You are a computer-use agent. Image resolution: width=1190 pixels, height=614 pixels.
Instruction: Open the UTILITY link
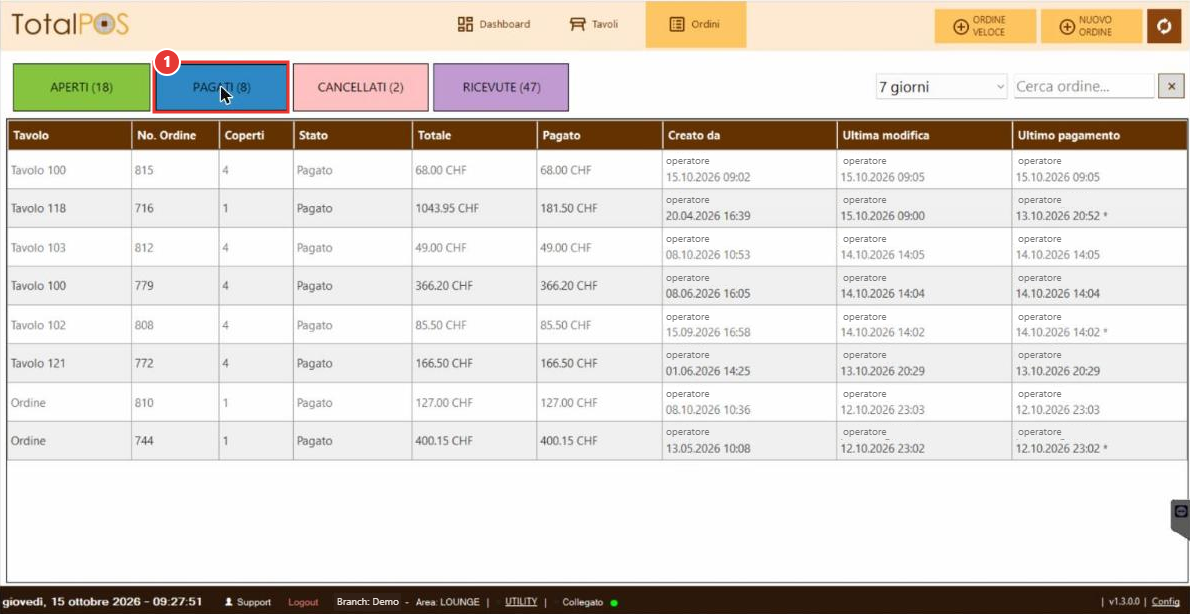click(x=521, y=602)
